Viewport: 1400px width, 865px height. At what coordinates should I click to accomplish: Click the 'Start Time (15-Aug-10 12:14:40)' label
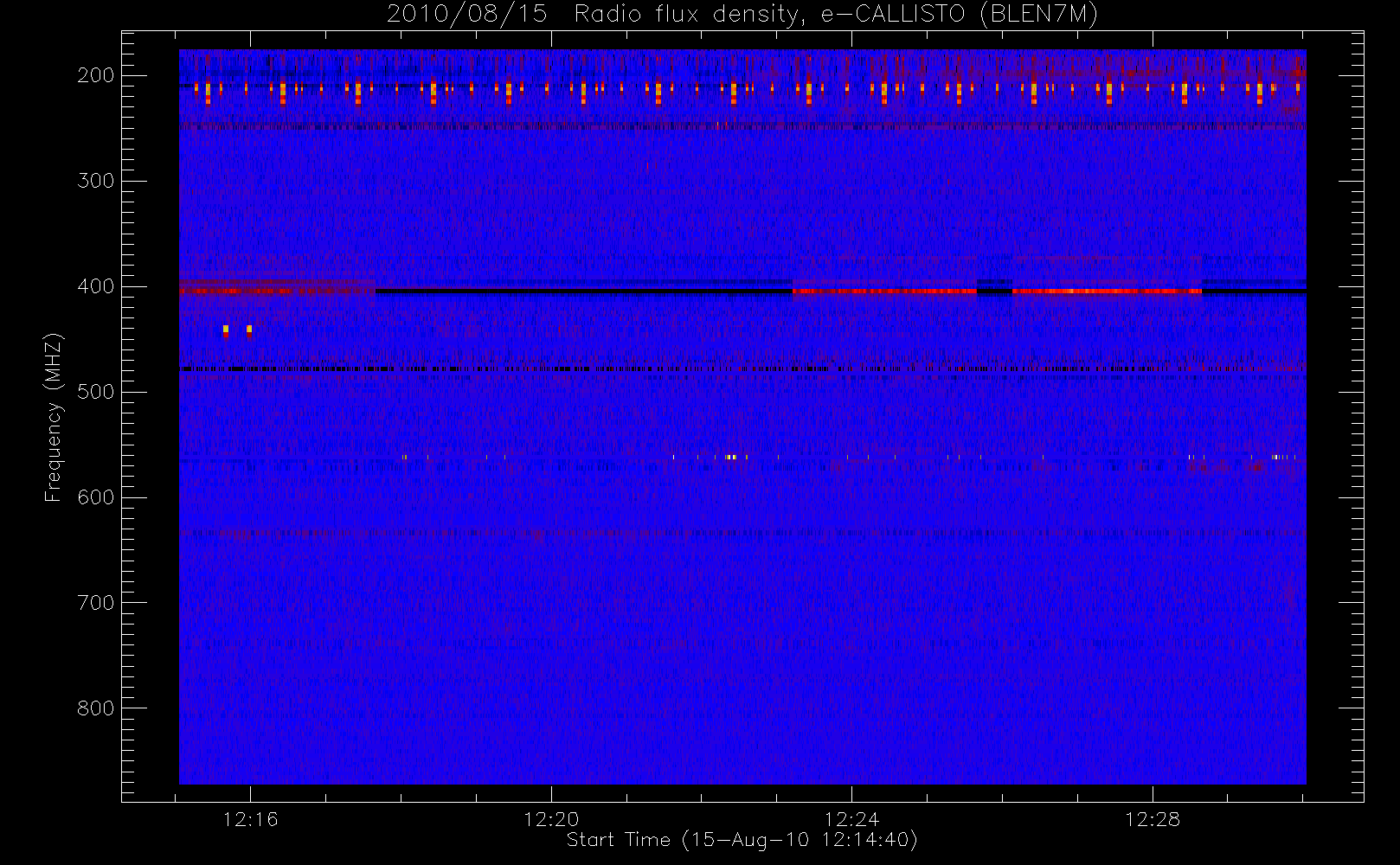coord(742,840)
